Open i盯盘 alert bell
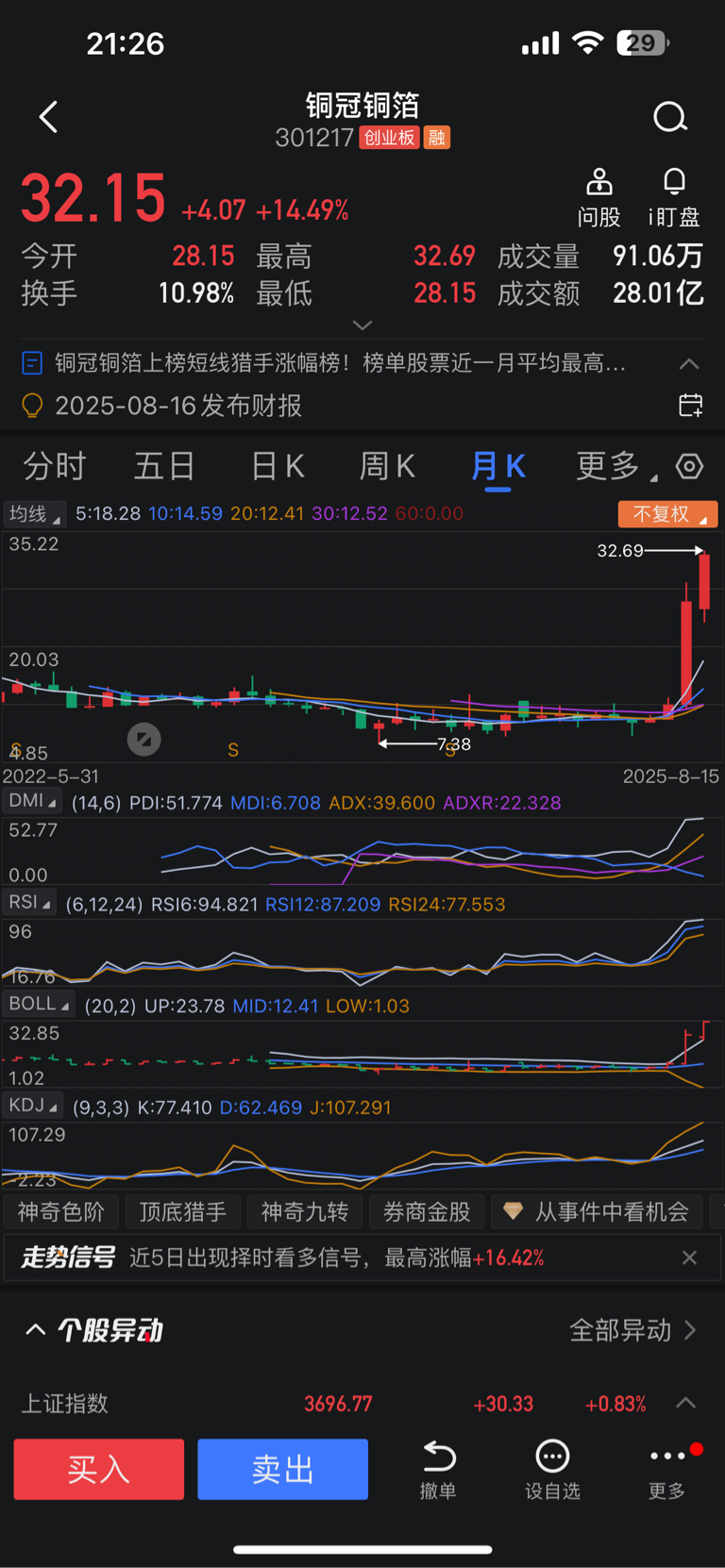 [674, 198]
